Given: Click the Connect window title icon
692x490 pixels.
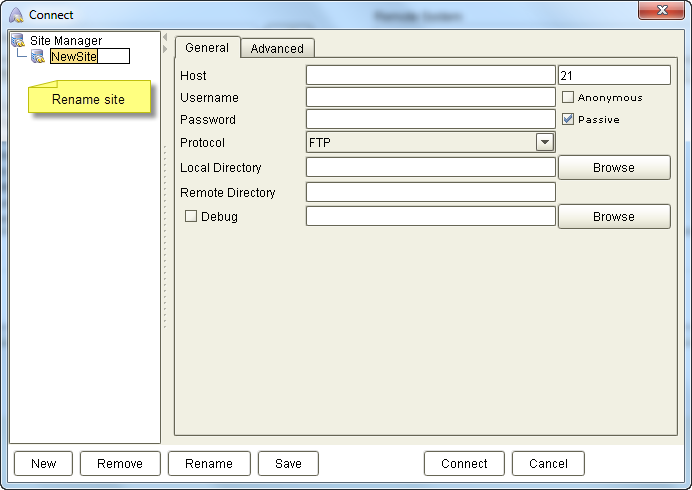Looking at the screenshot, I should click(x=16, y=15).
